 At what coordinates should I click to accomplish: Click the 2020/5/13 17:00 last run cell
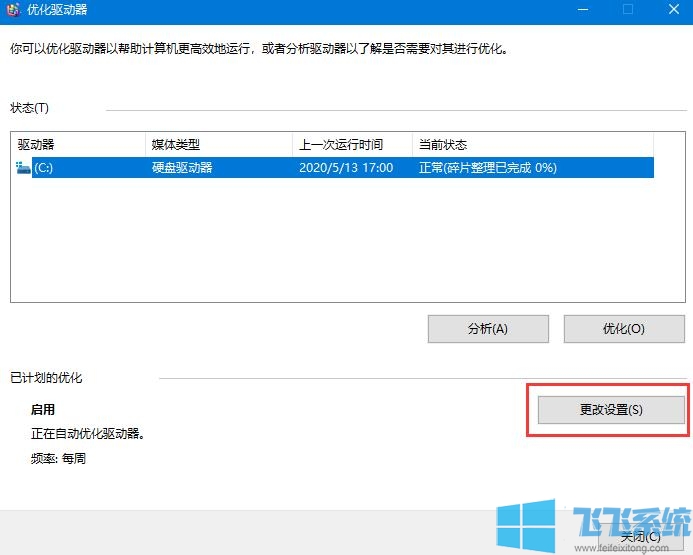pos(345,168)
